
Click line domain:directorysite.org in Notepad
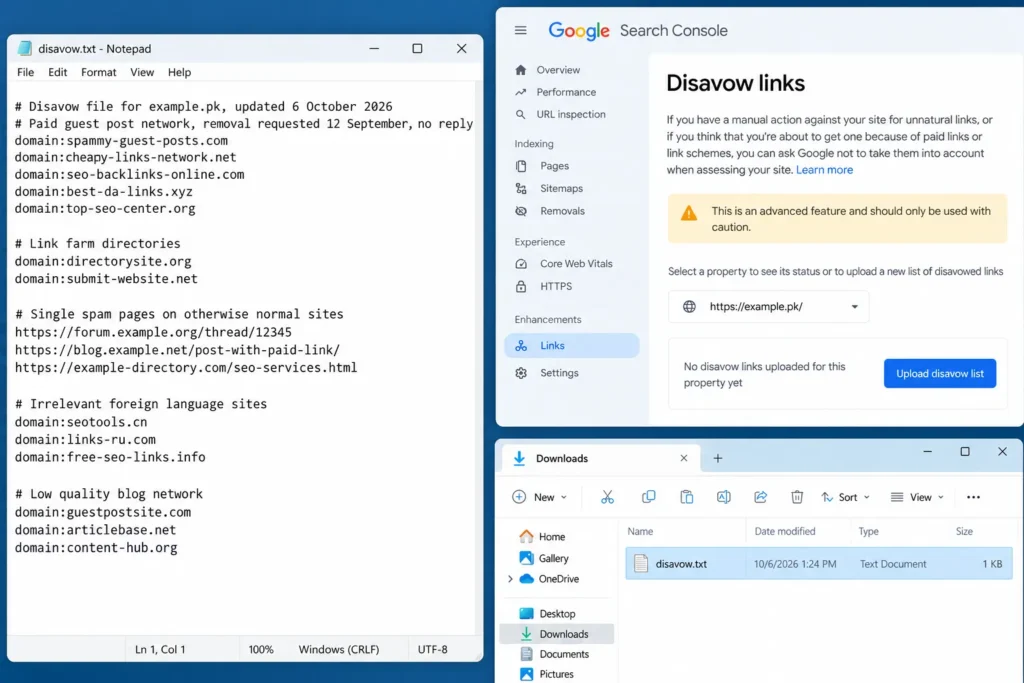pyautogui.click(x=103, y=261)
